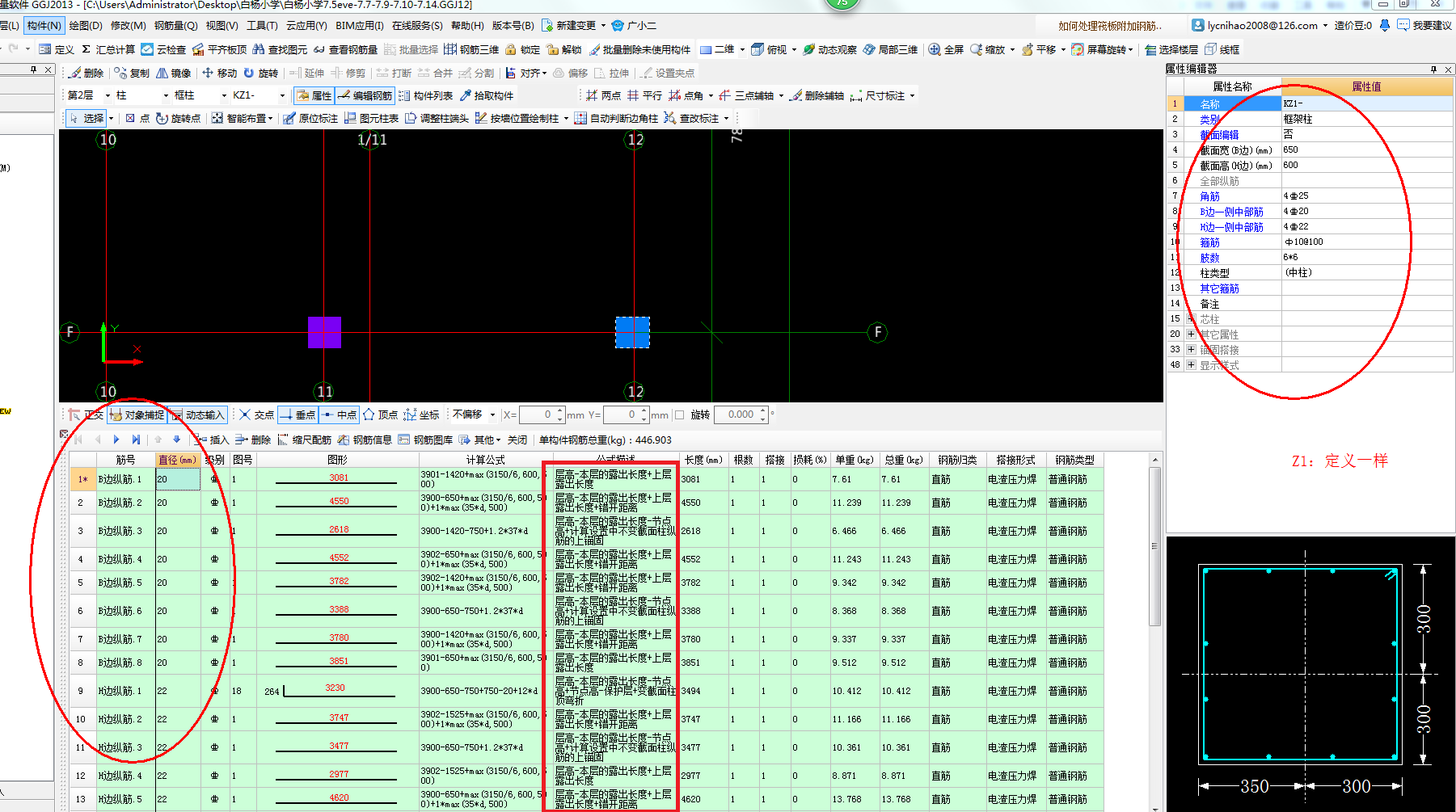Screen dimensions: 1456x812
Task: Toggle 属性 properties panel button
Action: 314,95
